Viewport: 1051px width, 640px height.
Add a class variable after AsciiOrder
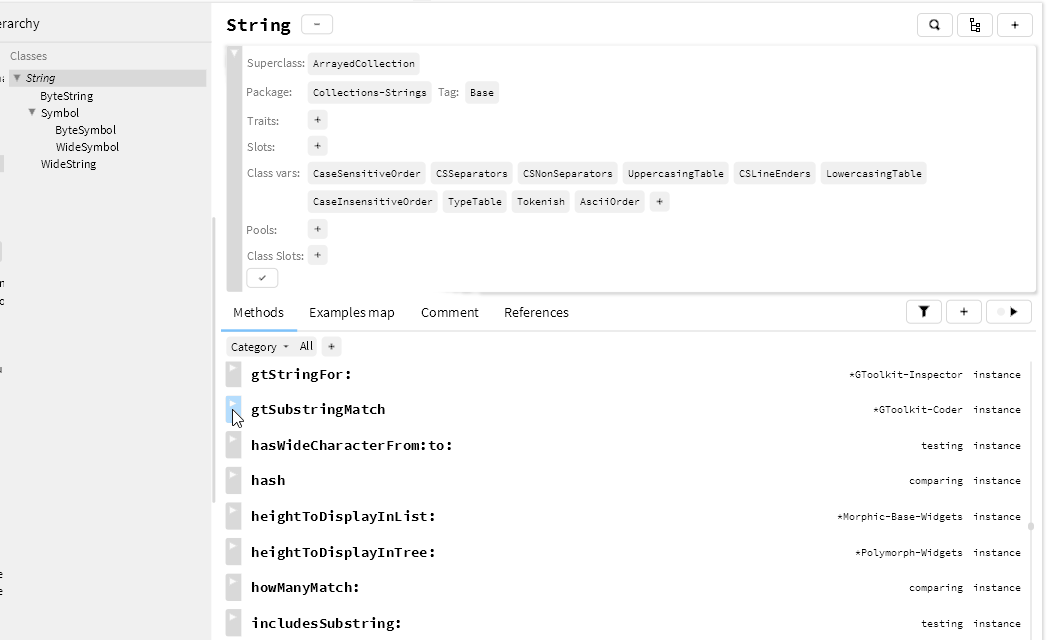659,201
